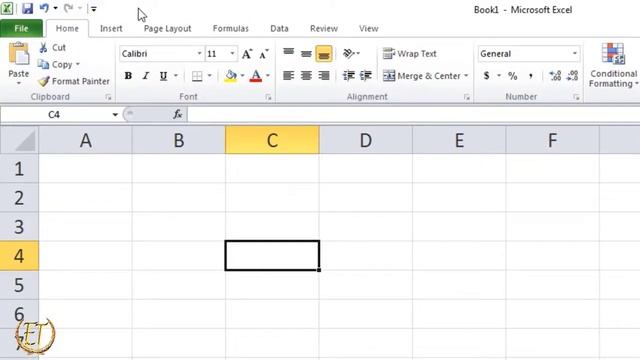Click the Cut button
This screenshot has height=360, width=640.
click(x=52, y=48)
